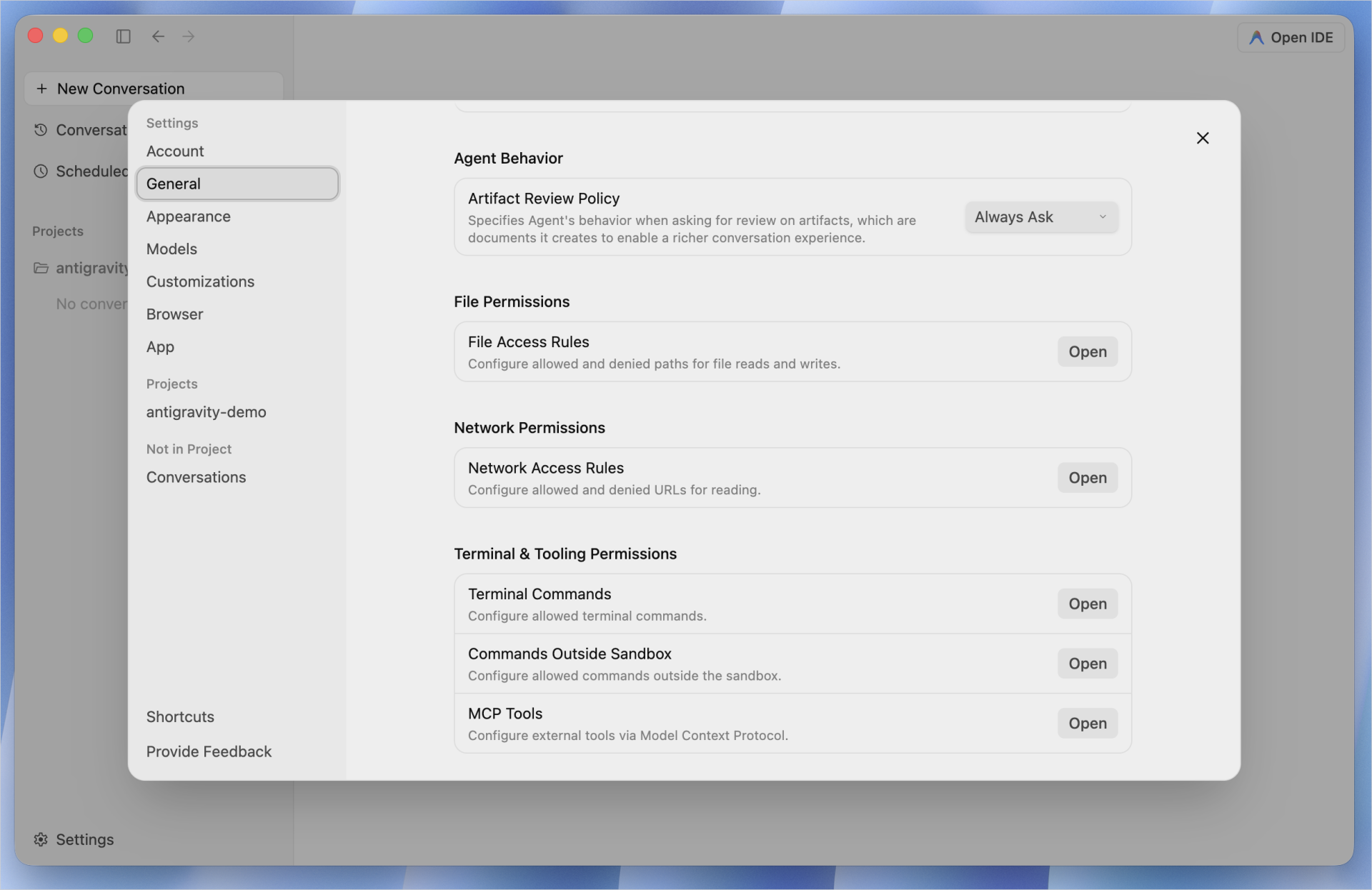Click the Open IDE button
The height and width of the screenshot is (890, 1372).
[x=1291, y=38]
